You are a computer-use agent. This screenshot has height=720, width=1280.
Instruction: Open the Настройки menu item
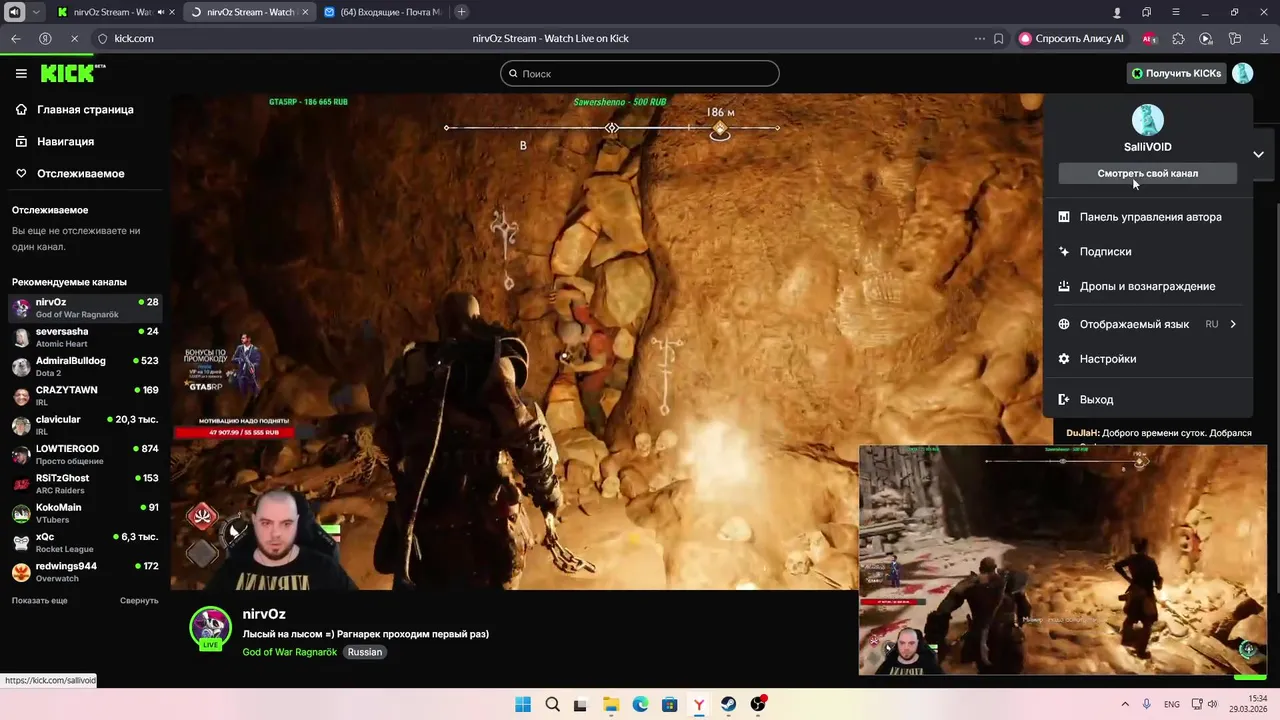1147,359
